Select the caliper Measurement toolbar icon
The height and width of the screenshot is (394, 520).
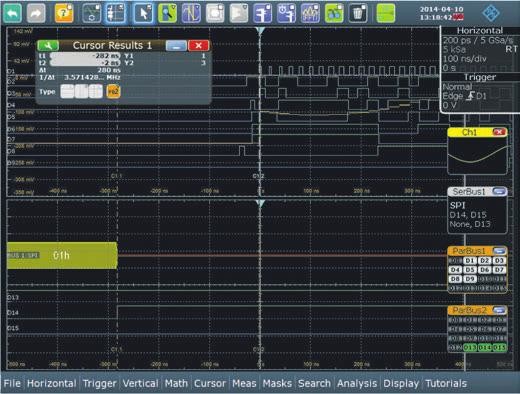click(263, 13)
